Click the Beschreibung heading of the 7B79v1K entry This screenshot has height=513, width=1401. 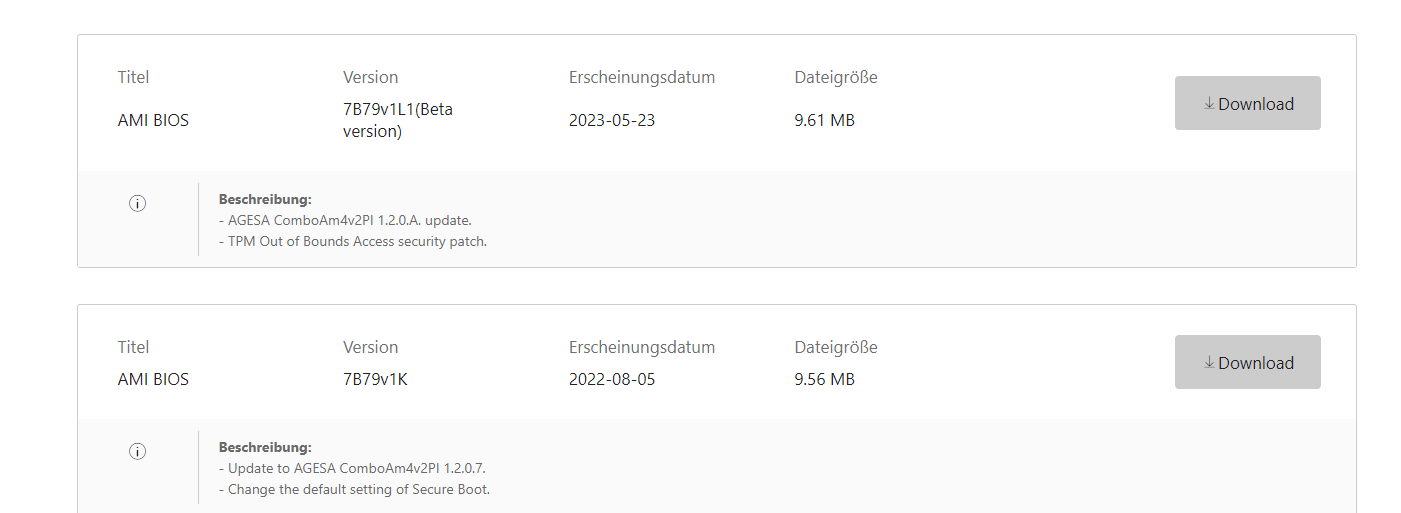(265, 447)
